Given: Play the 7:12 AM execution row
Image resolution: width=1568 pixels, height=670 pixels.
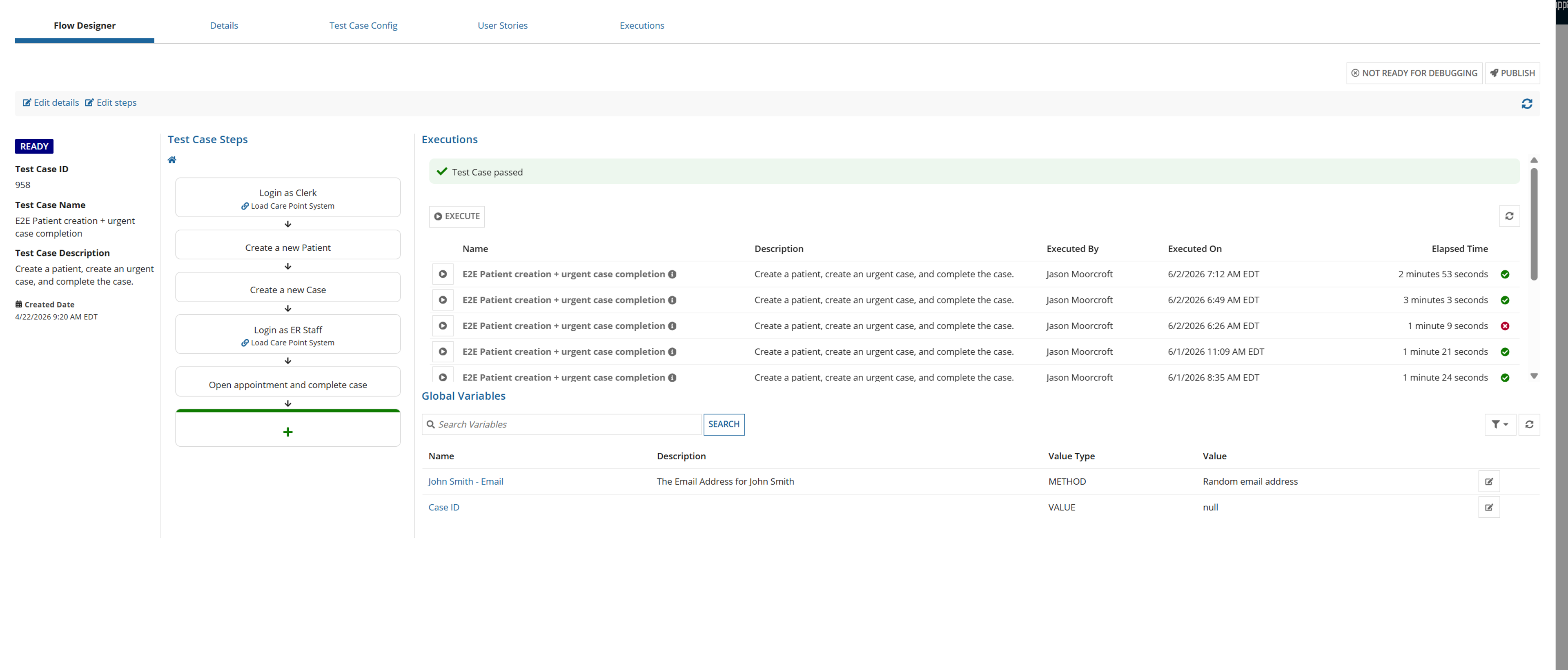Looking at the screenshot, I should coord(443,274).
